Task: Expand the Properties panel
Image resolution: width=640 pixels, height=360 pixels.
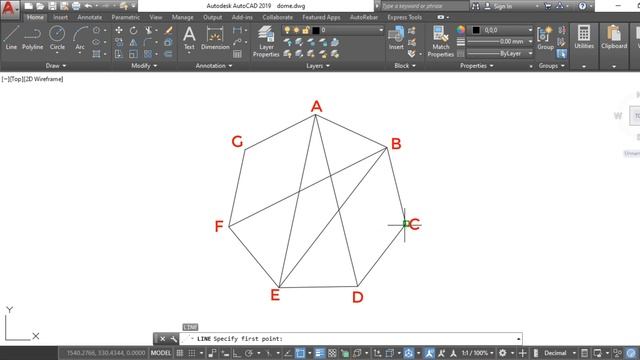Action: pyautogui.click(x=476, y=66)
